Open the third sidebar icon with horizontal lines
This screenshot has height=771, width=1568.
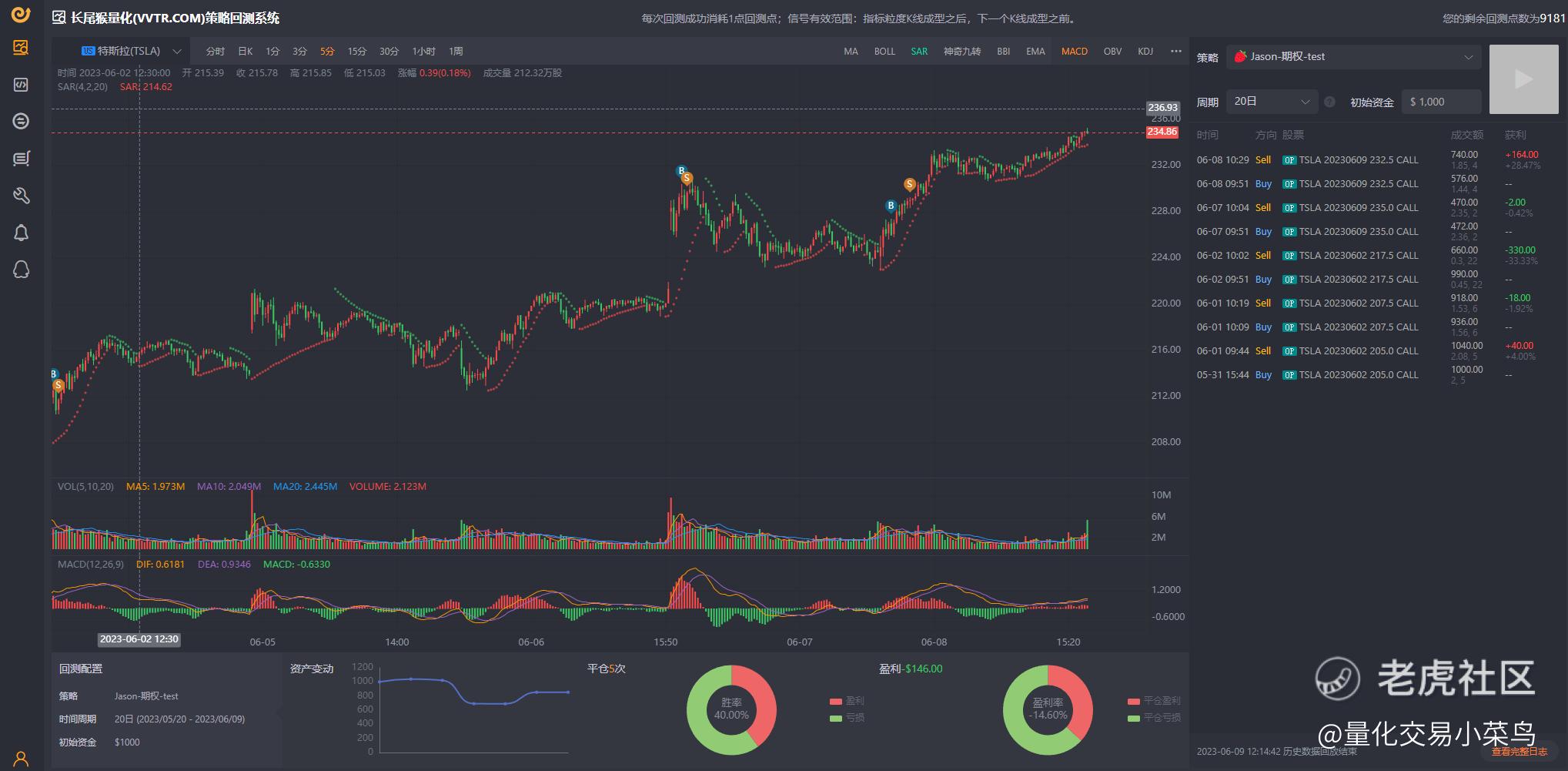coord(21,122)
